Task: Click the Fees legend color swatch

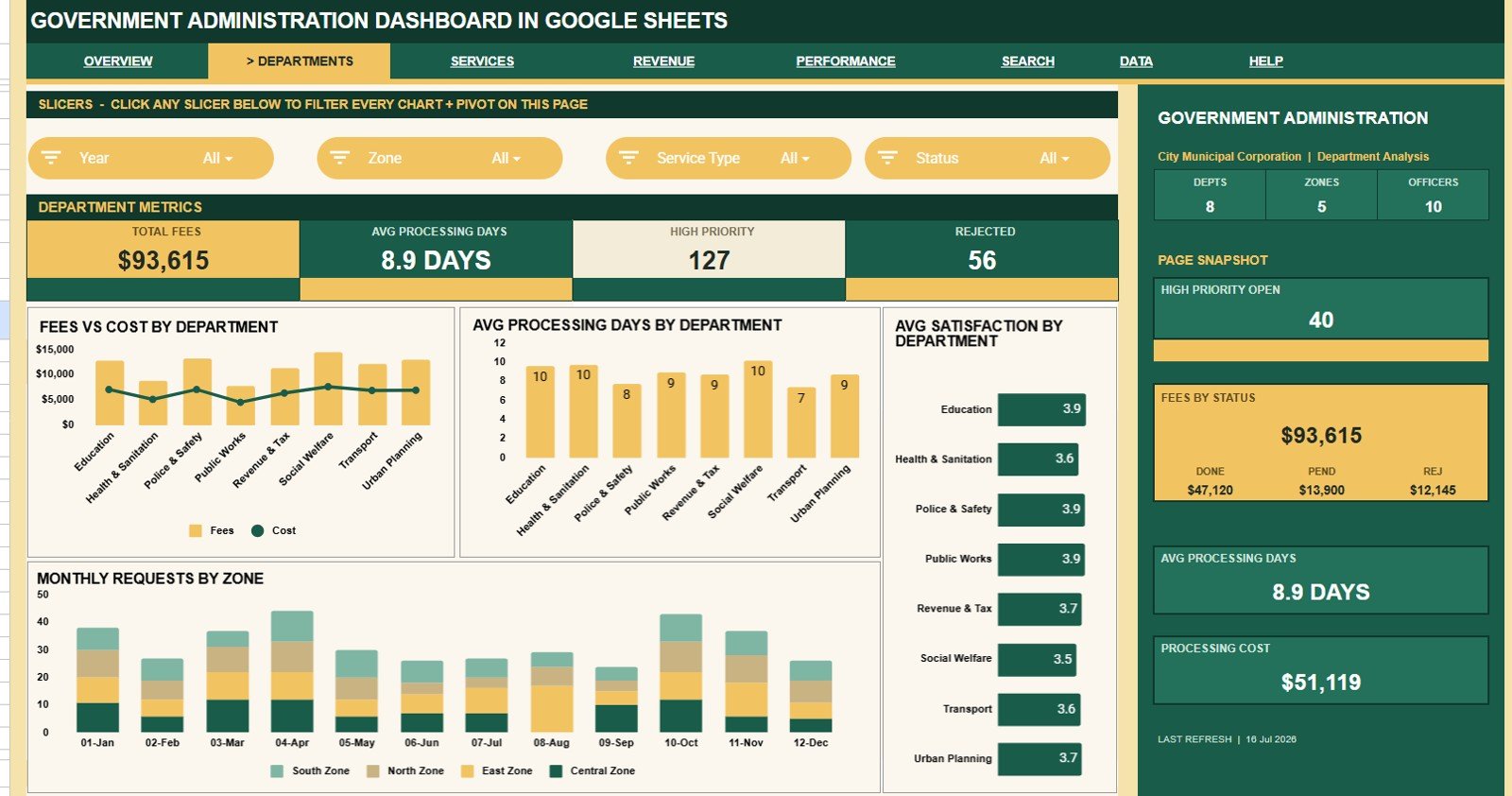Action: click(196, 531)
